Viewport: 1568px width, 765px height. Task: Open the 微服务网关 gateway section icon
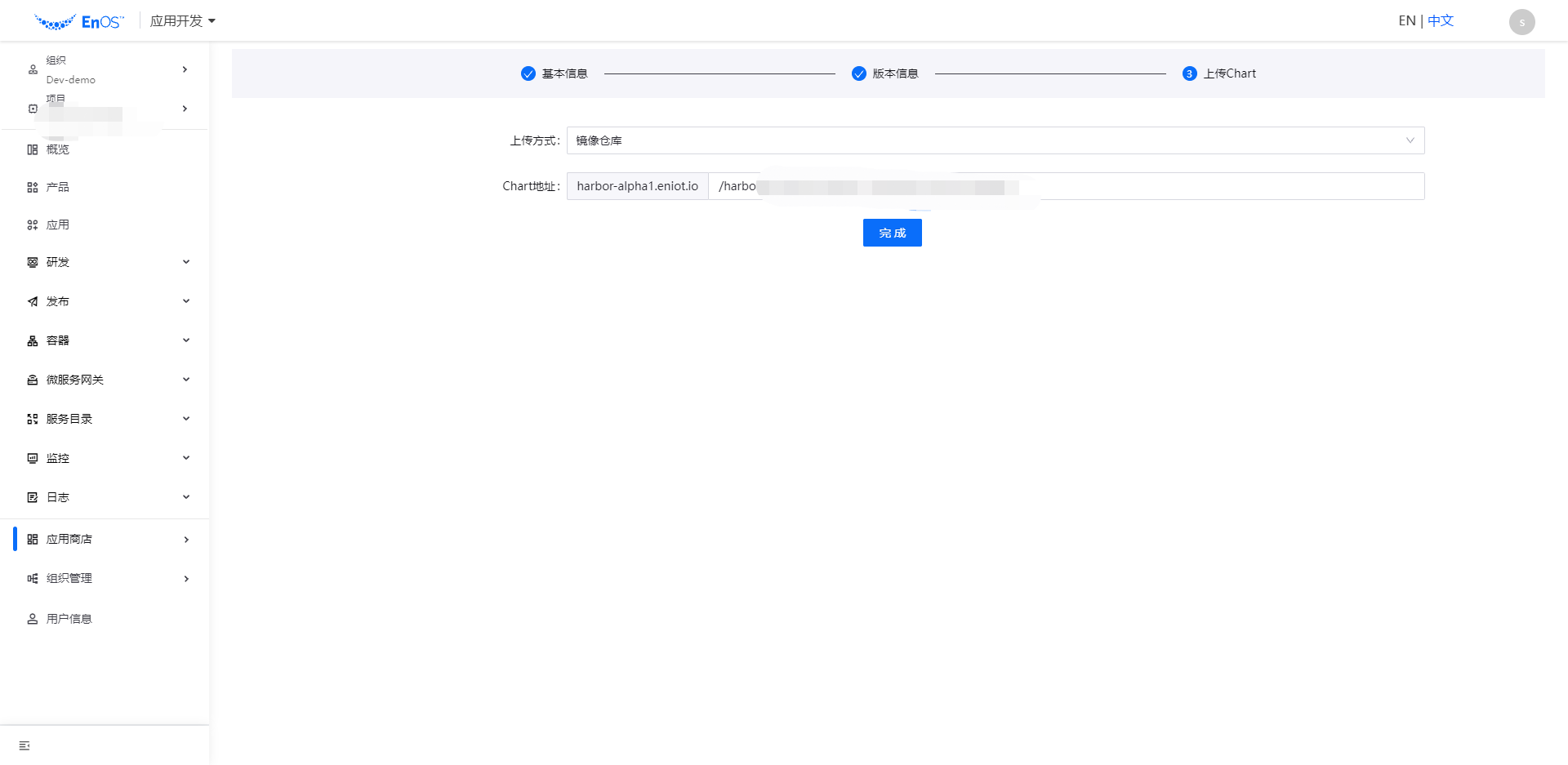32,380
